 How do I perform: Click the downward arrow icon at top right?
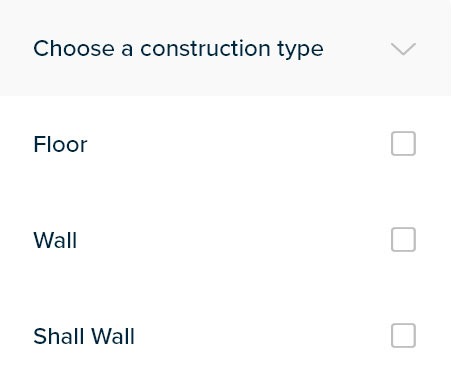coord(403,49)
